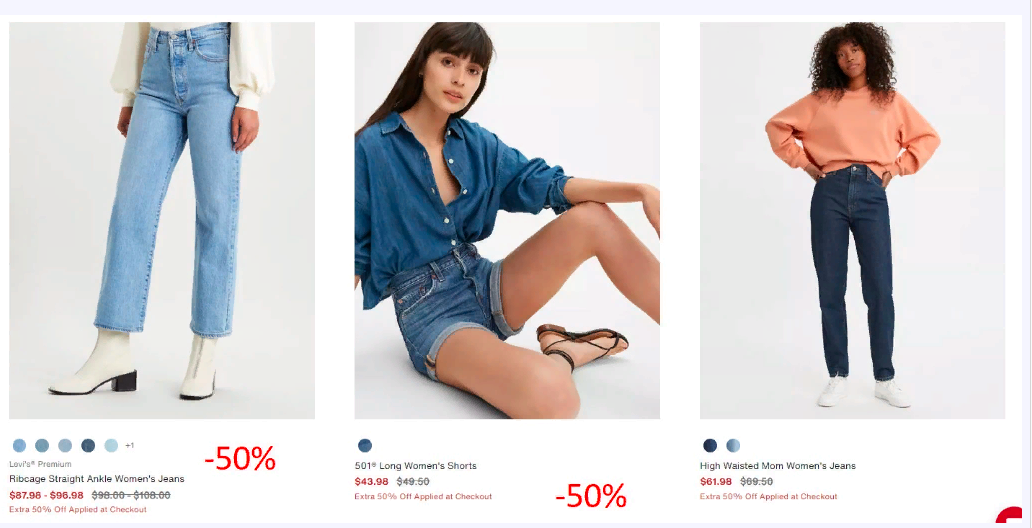This screenshot has height=528, width=1032.
Task: Open Ribcage Straight Ankle Women's Jeans link
Action: (97, 479)
